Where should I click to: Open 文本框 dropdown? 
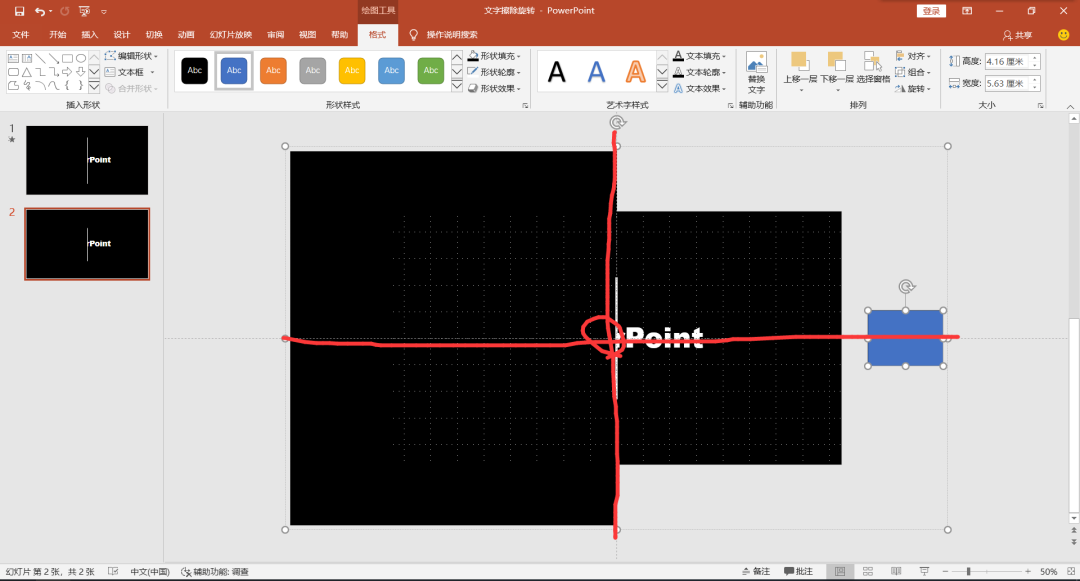click(130, 72)
